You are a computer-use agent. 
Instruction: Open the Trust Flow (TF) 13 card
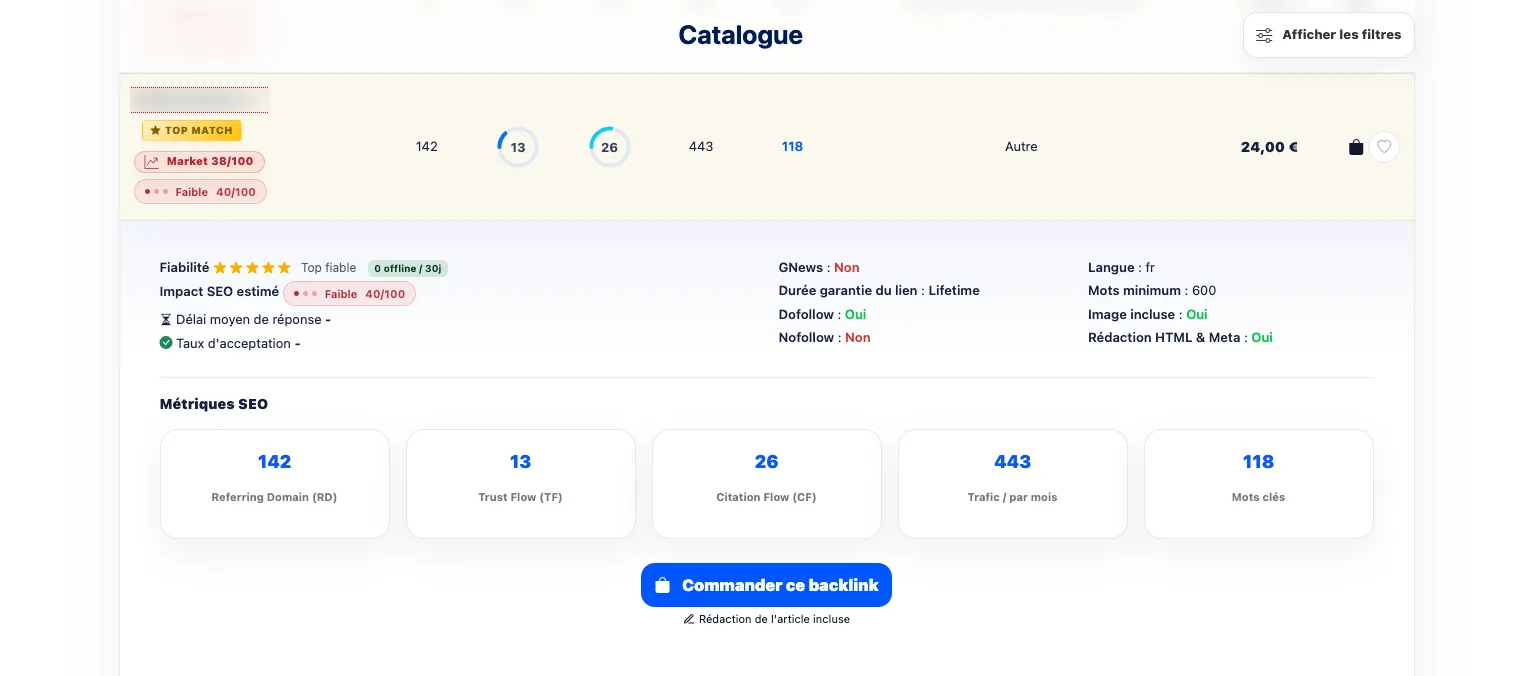[521, 484]
